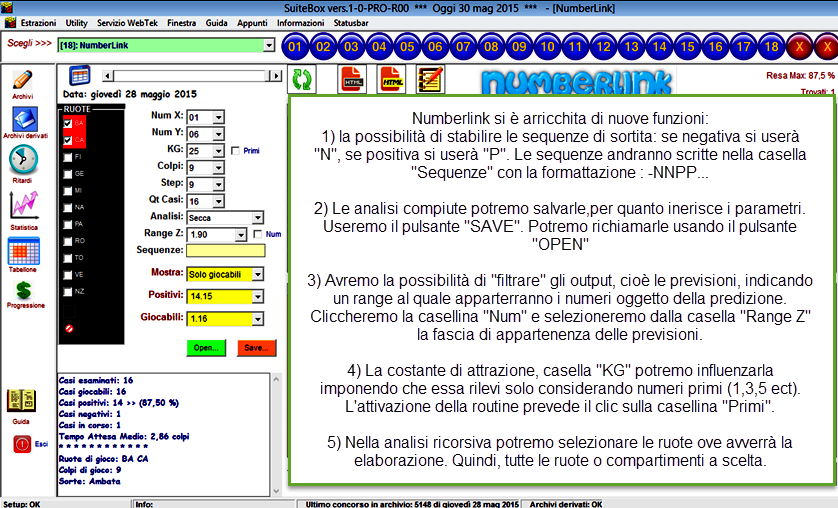Image resolution: width=838 pixels, height=508 pixels.
Task: Click the green refresh arrows icon
Action: tap(302, 79)
